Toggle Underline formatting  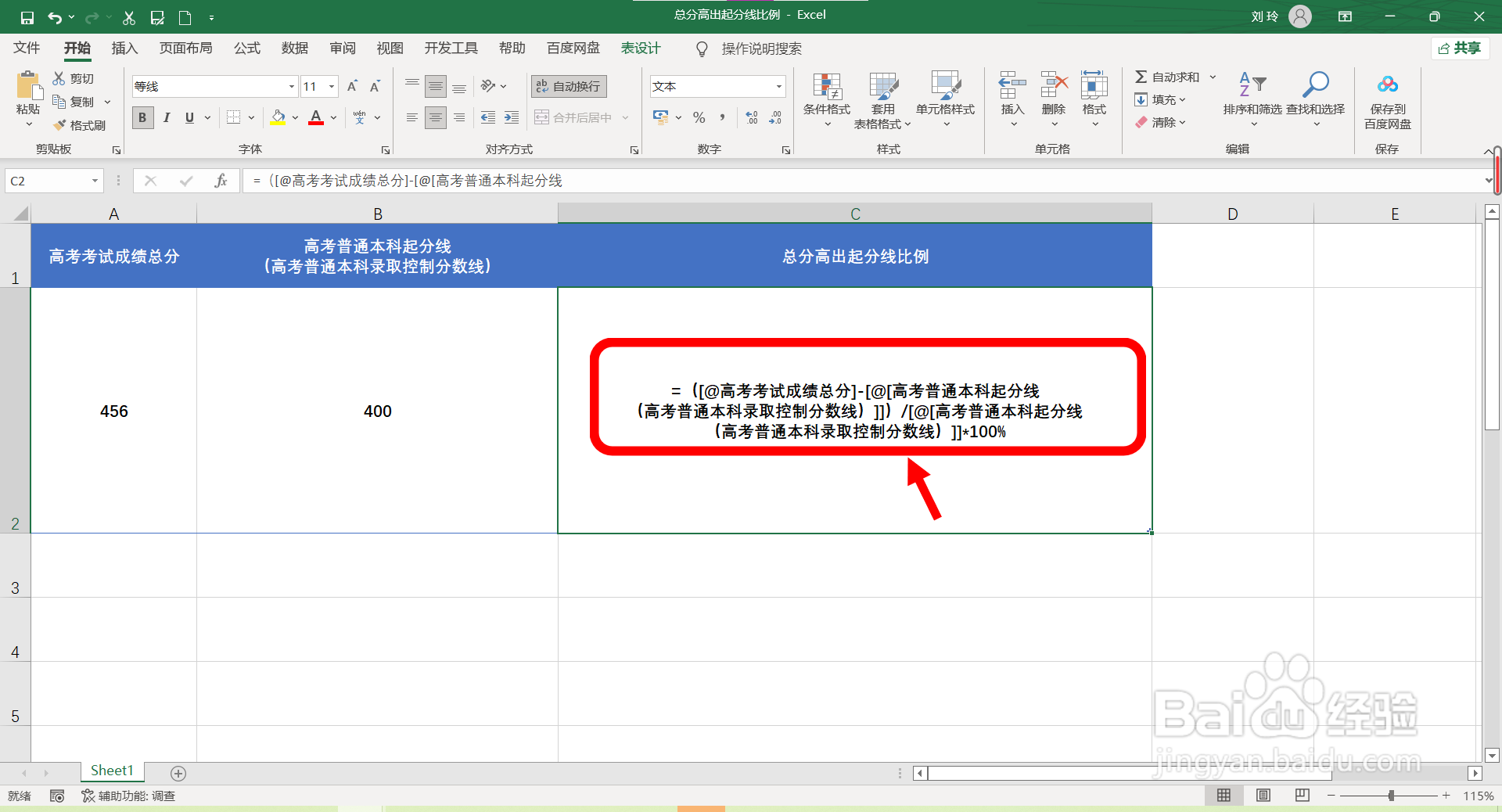coord(189,117)
